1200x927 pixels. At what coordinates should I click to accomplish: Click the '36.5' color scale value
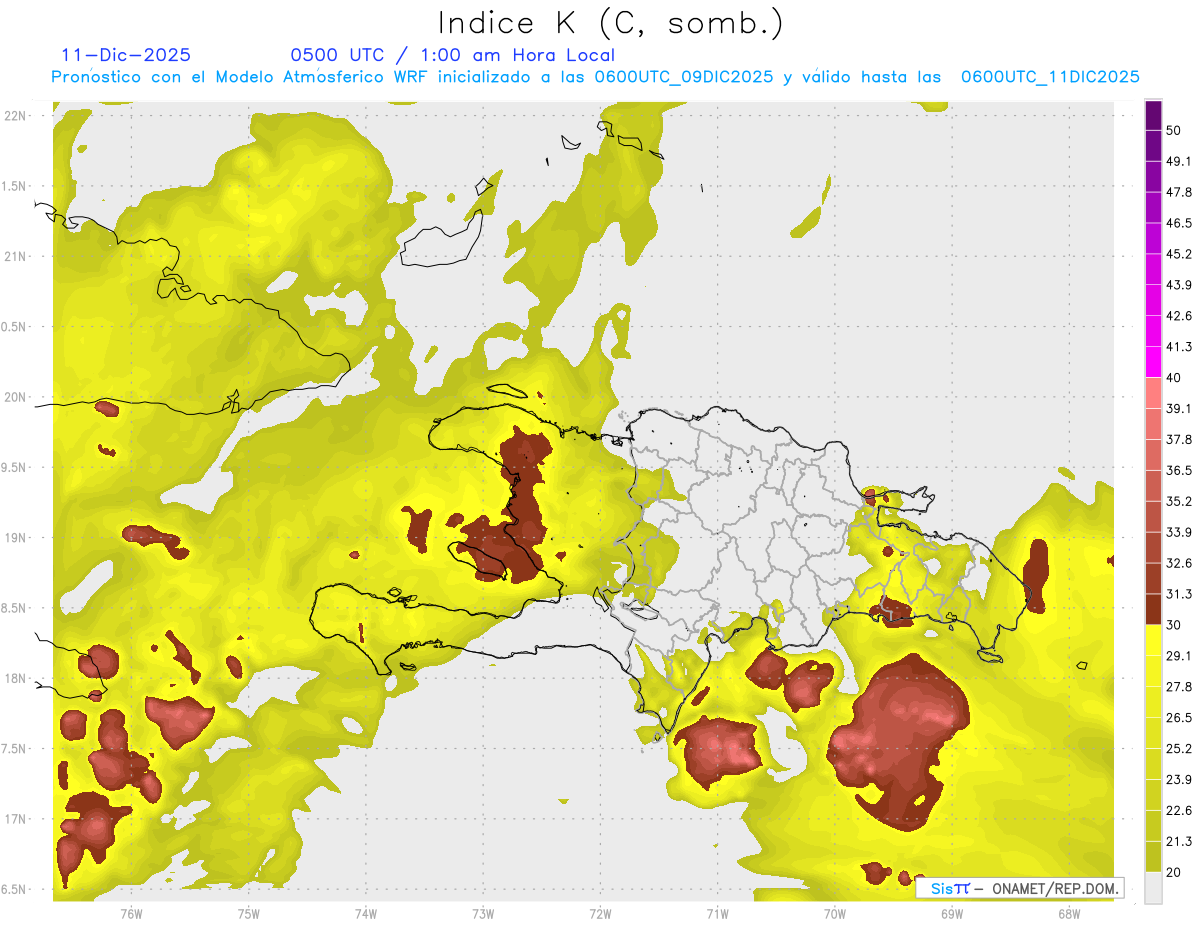click(1180, 470)
